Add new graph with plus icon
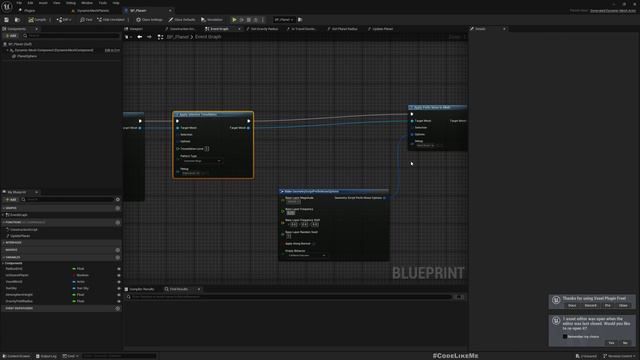 [118, 208]
